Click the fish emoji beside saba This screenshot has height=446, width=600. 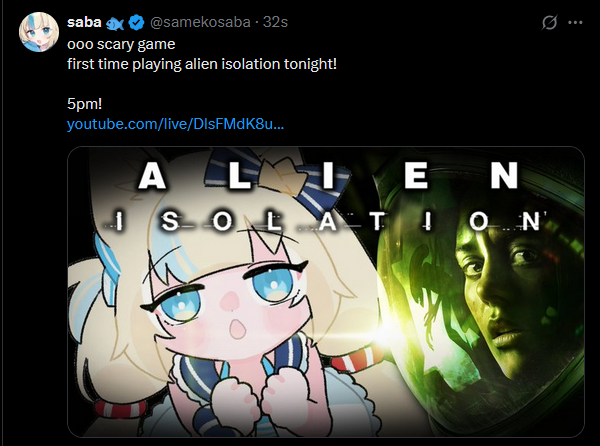click(x=115, y=24)
